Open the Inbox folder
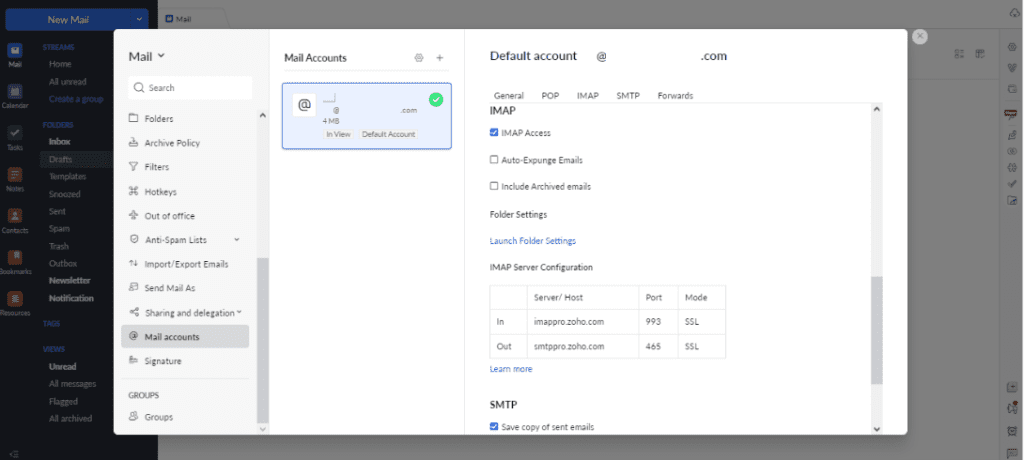Image resolution: width=1024 pixels, height=460 pixels. (59, 141)
